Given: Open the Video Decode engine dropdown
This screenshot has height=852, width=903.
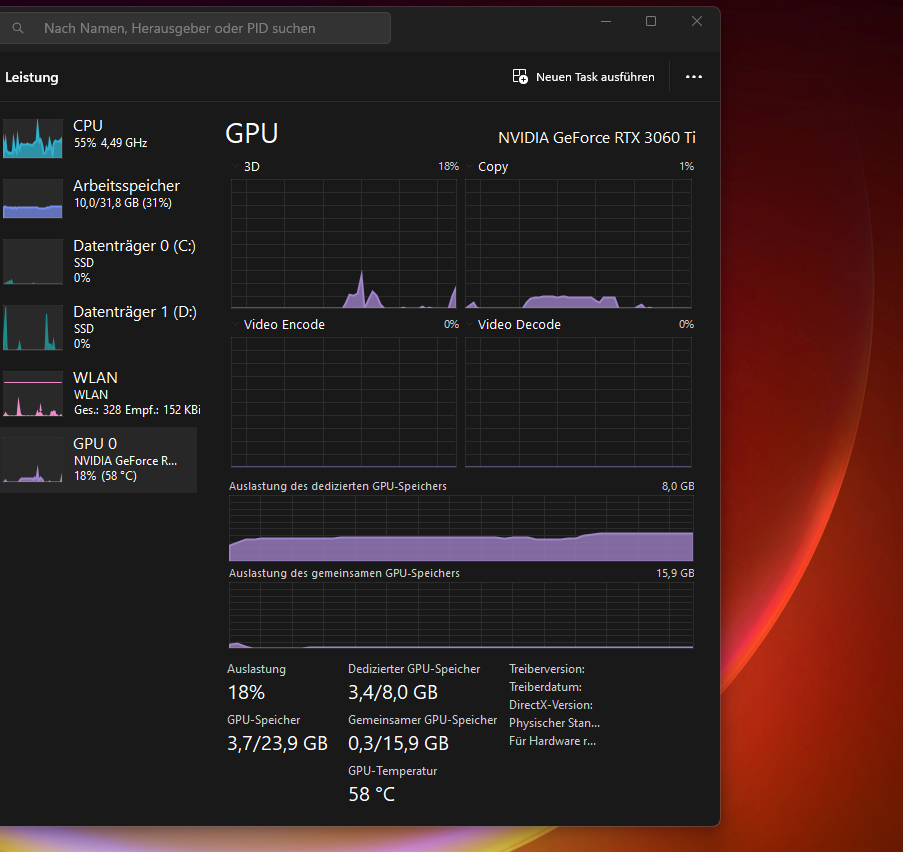Looking at the screenshot, I should point(469,324).
